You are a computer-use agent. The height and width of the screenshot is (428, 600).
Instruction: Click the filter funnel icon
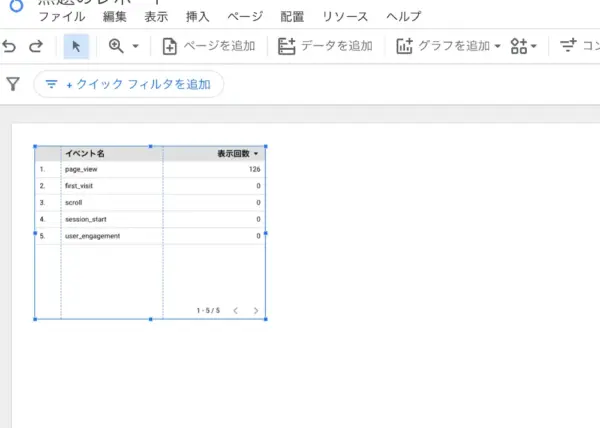tap(13, 84)
